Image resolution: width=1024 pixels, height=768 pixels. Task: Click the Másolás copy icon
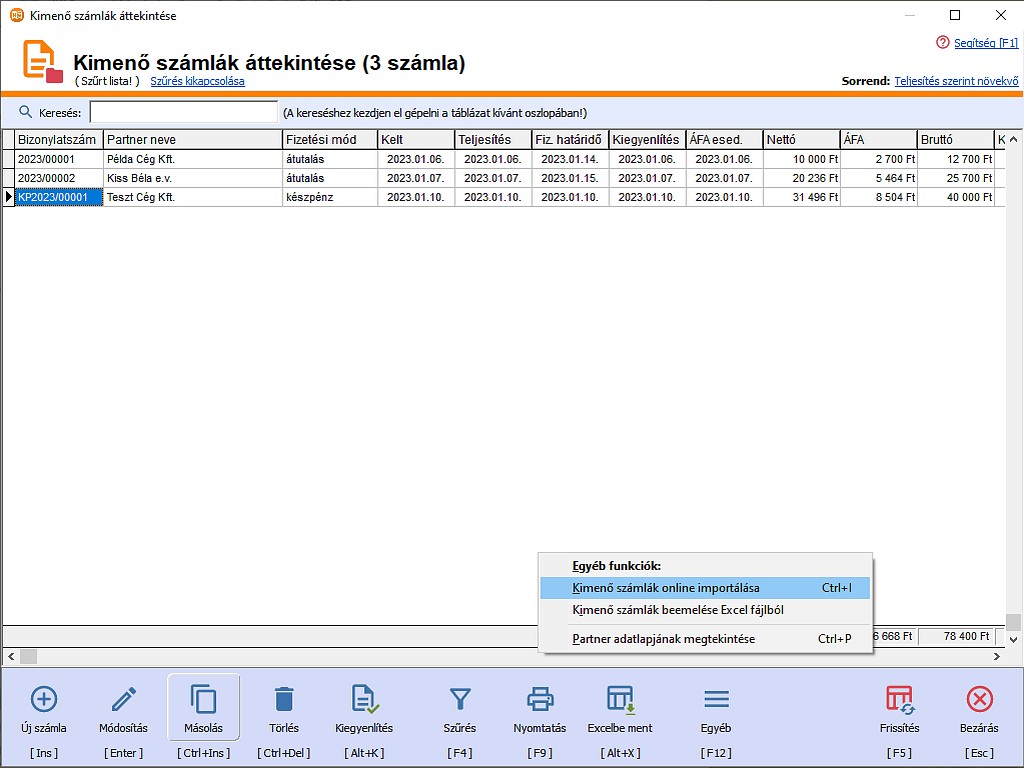204,699
